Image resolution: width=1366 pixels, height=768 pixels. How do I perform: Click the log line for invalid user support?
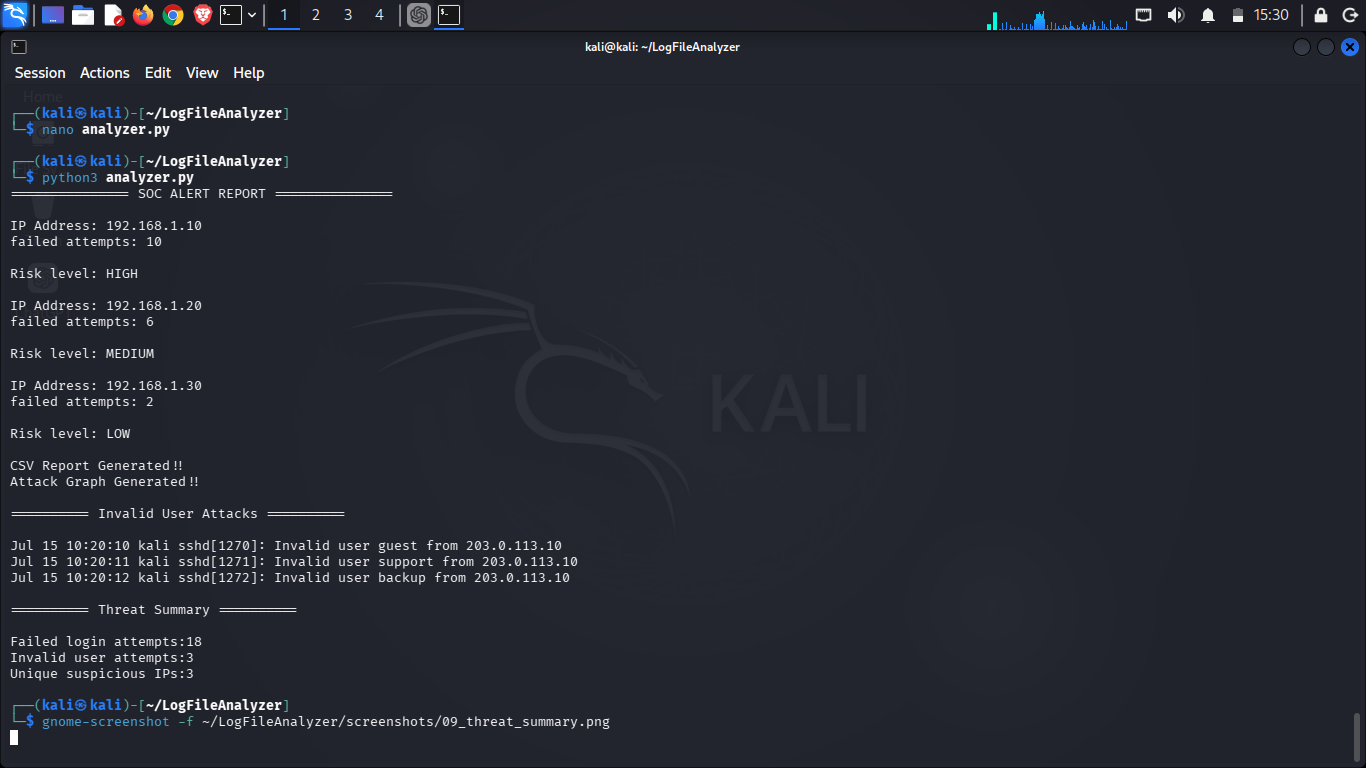(294, 562)
